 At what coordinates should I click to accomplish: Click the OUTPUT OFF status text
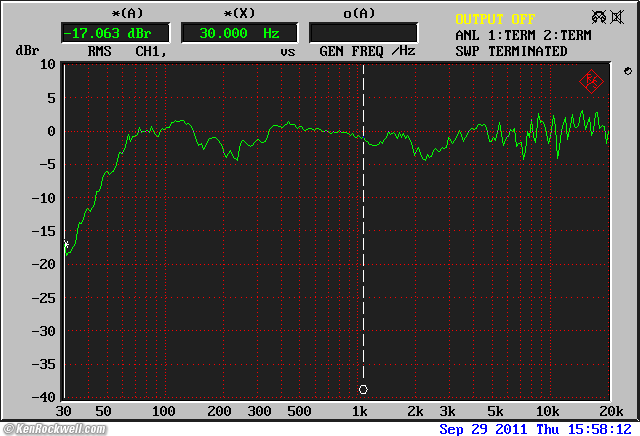point(495,19)
